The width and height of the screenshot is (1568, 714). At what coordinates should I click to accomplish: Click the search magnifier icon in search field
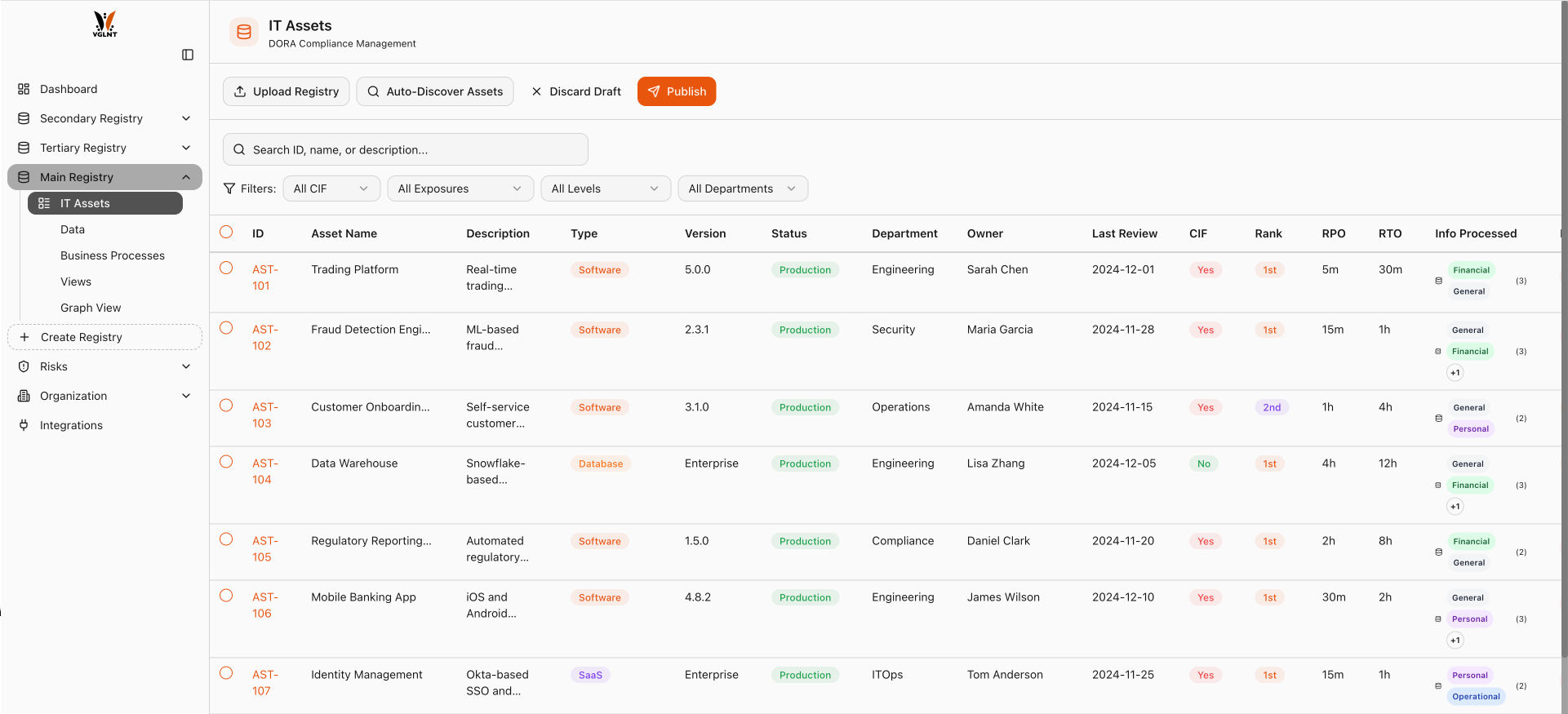tap(239, 149)
